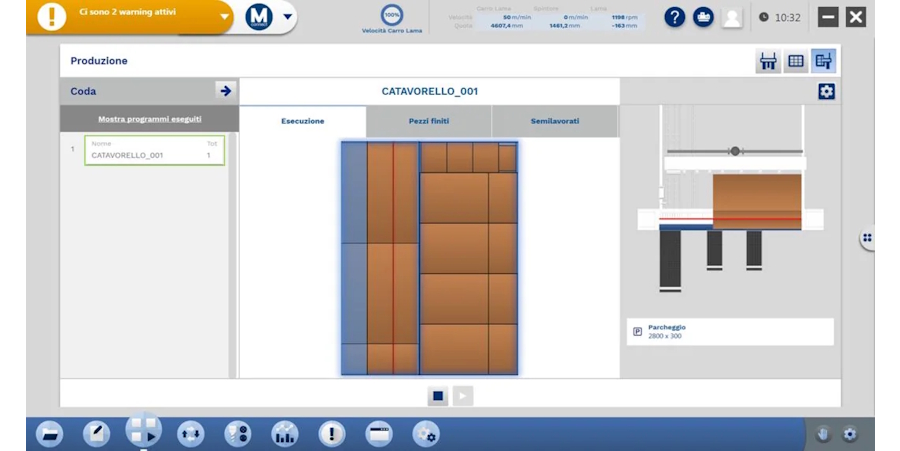Switch to the Pezzi finiti tab
The height and width of the screenshot is (451, 900).
coord(428,121)
